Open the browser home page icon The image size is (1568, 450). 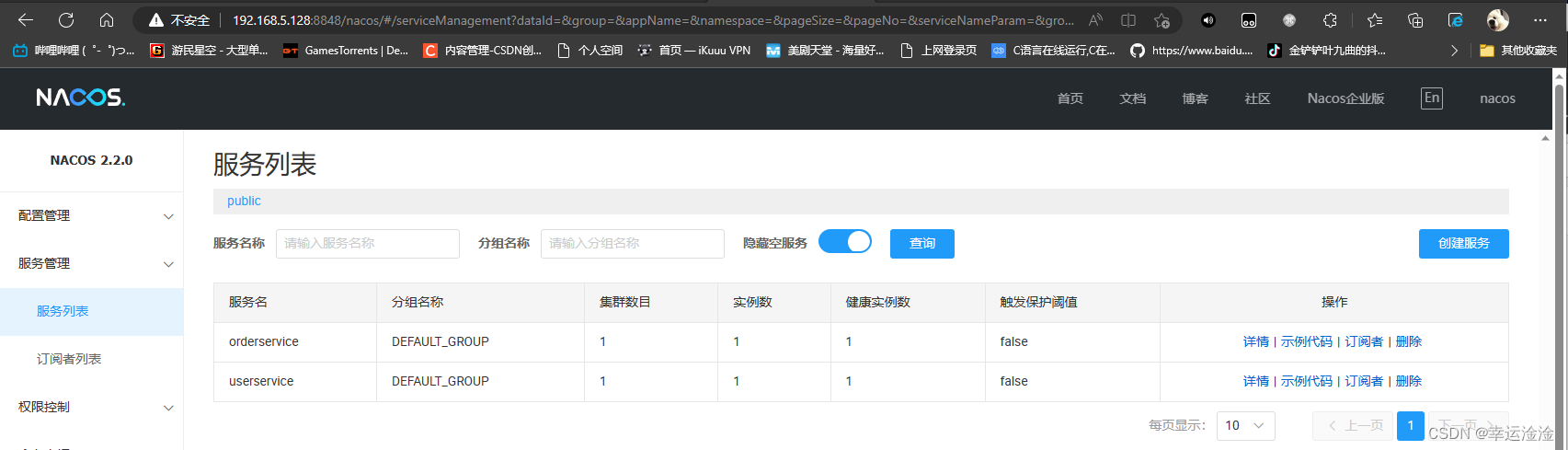coord(107,19)
